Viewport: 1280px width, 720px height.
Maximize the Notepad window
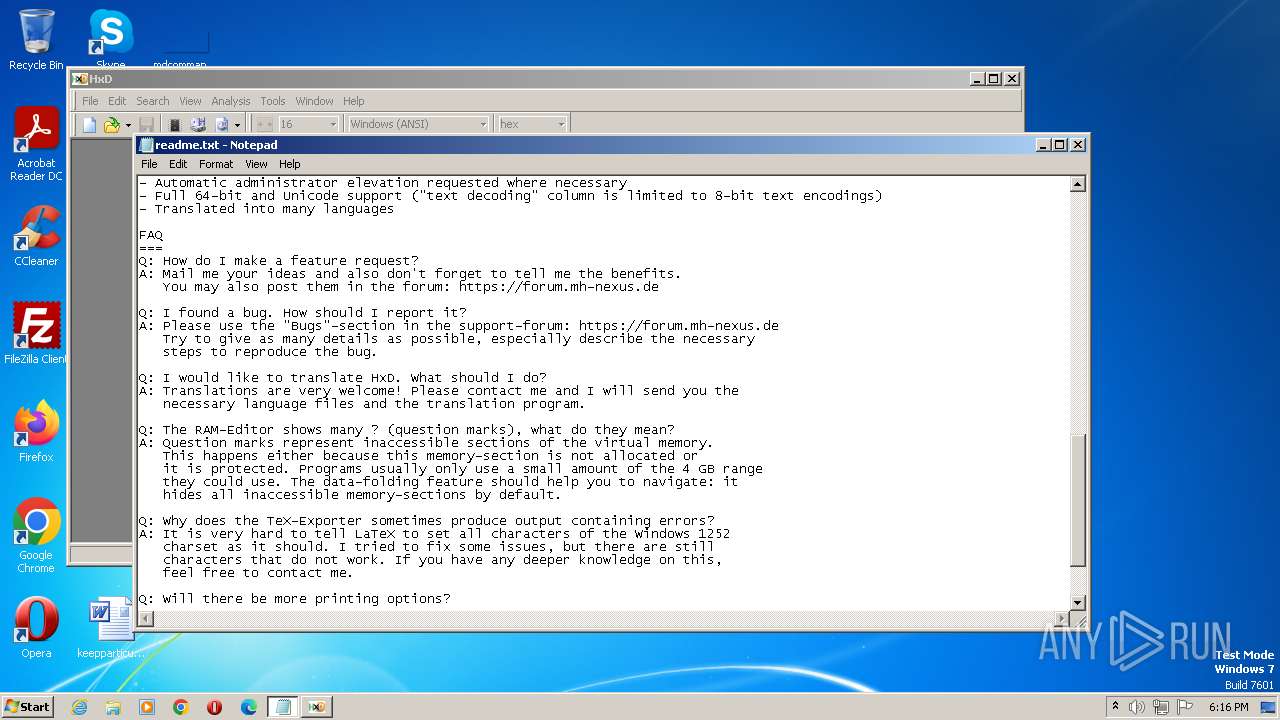tap(1060, 145)
